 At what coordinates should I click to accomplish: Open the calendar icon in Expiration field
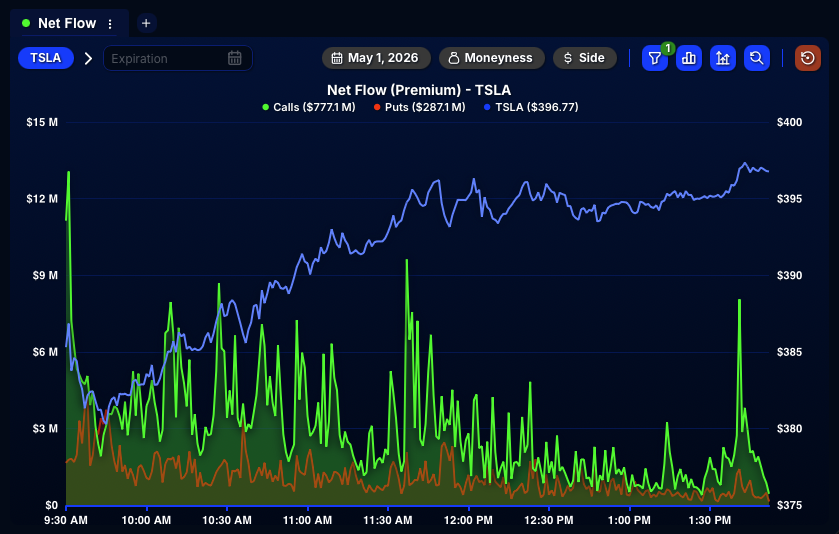pos(235,58)
